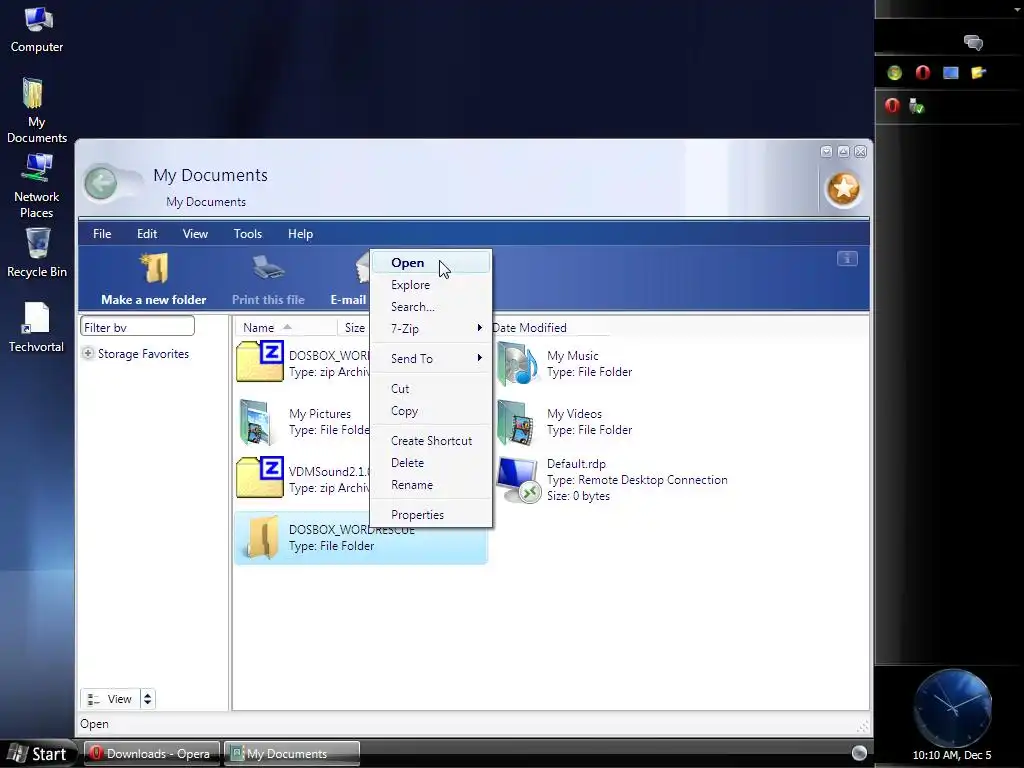
Task: Choose Cut from the context menu
Action: (x=431, y=389)
